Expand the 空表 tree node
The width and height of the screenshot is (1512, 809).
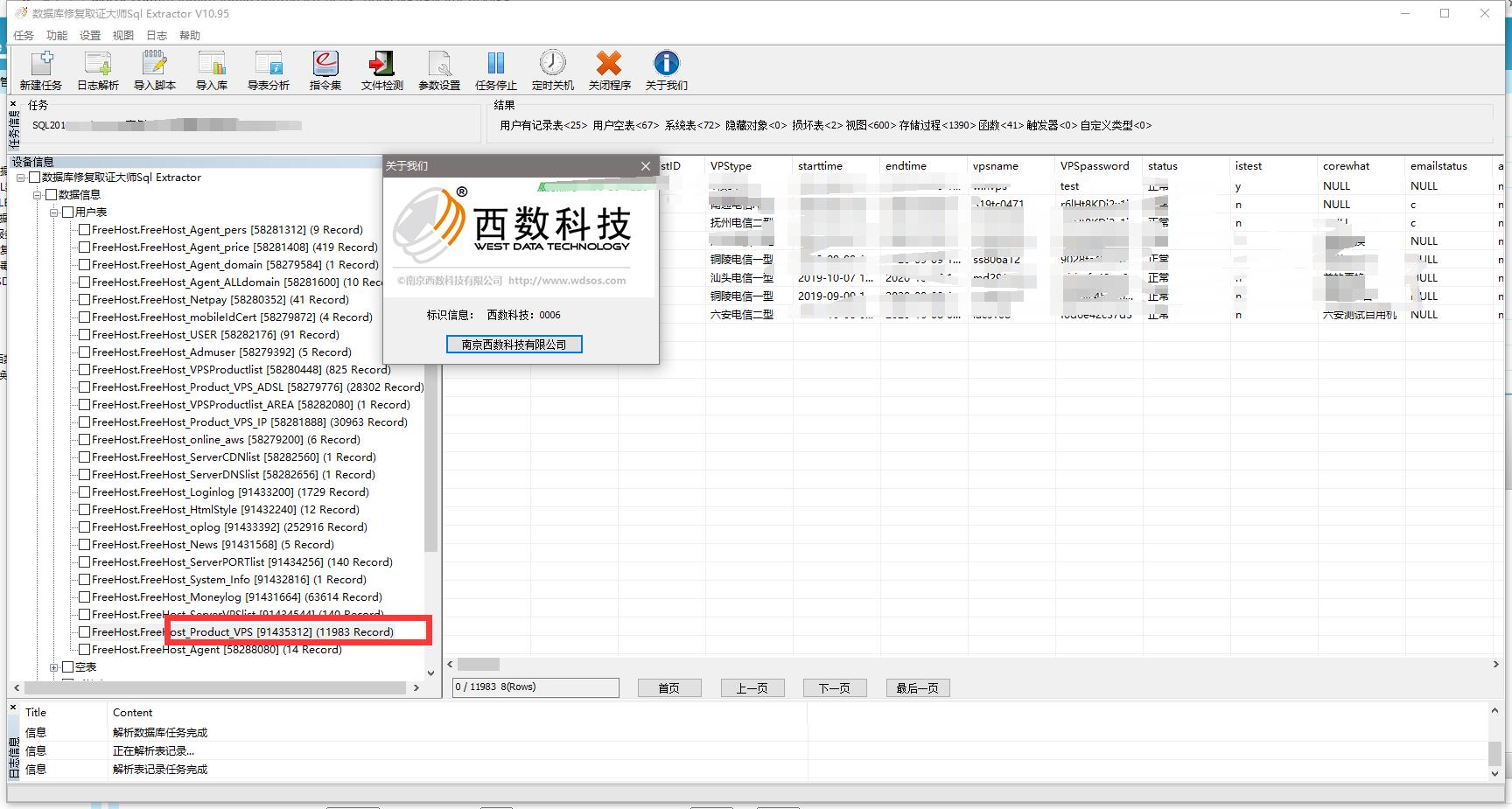pos(54,667)
